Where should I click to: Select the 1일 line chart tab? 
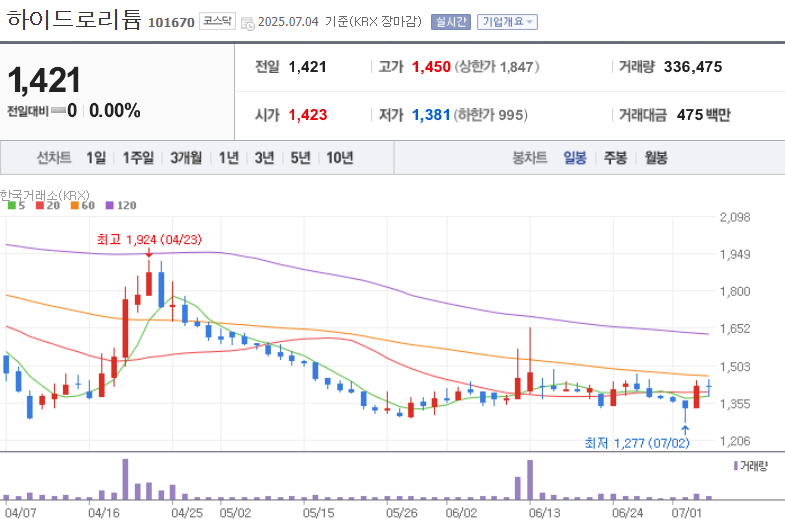click(96, 158)
